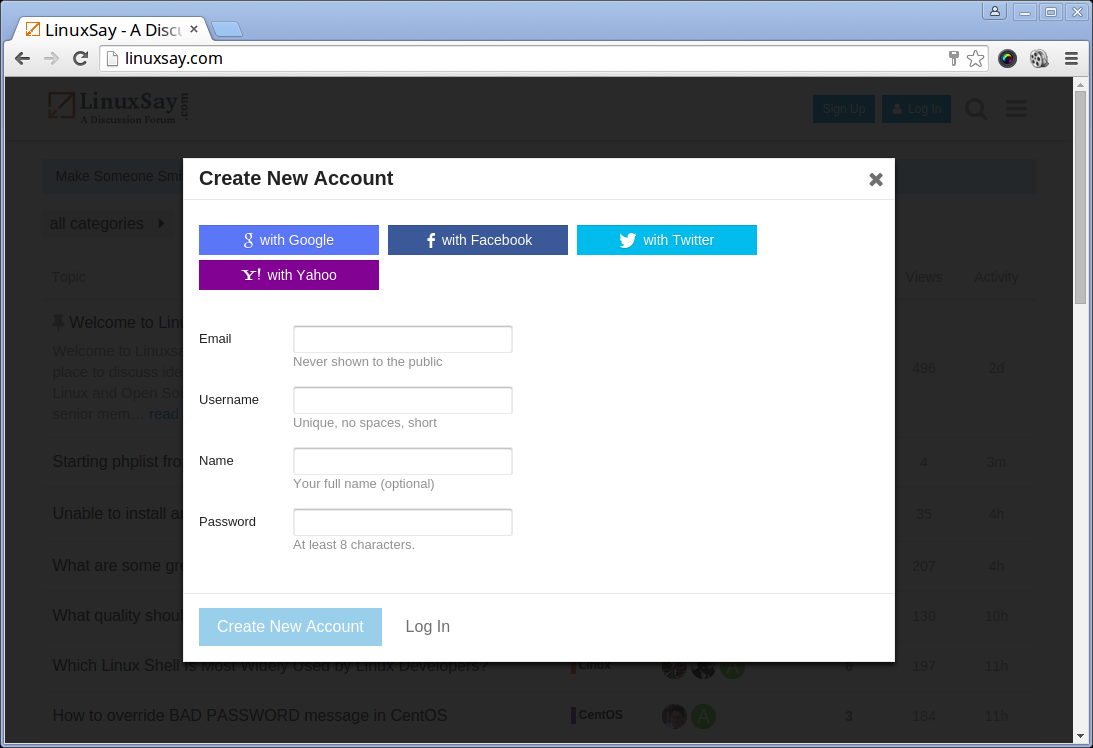Image resolution: width=1093 pixels, height=748 pixels.
Task: Sign up with Twitter button
Action: (x=666, y=240)
